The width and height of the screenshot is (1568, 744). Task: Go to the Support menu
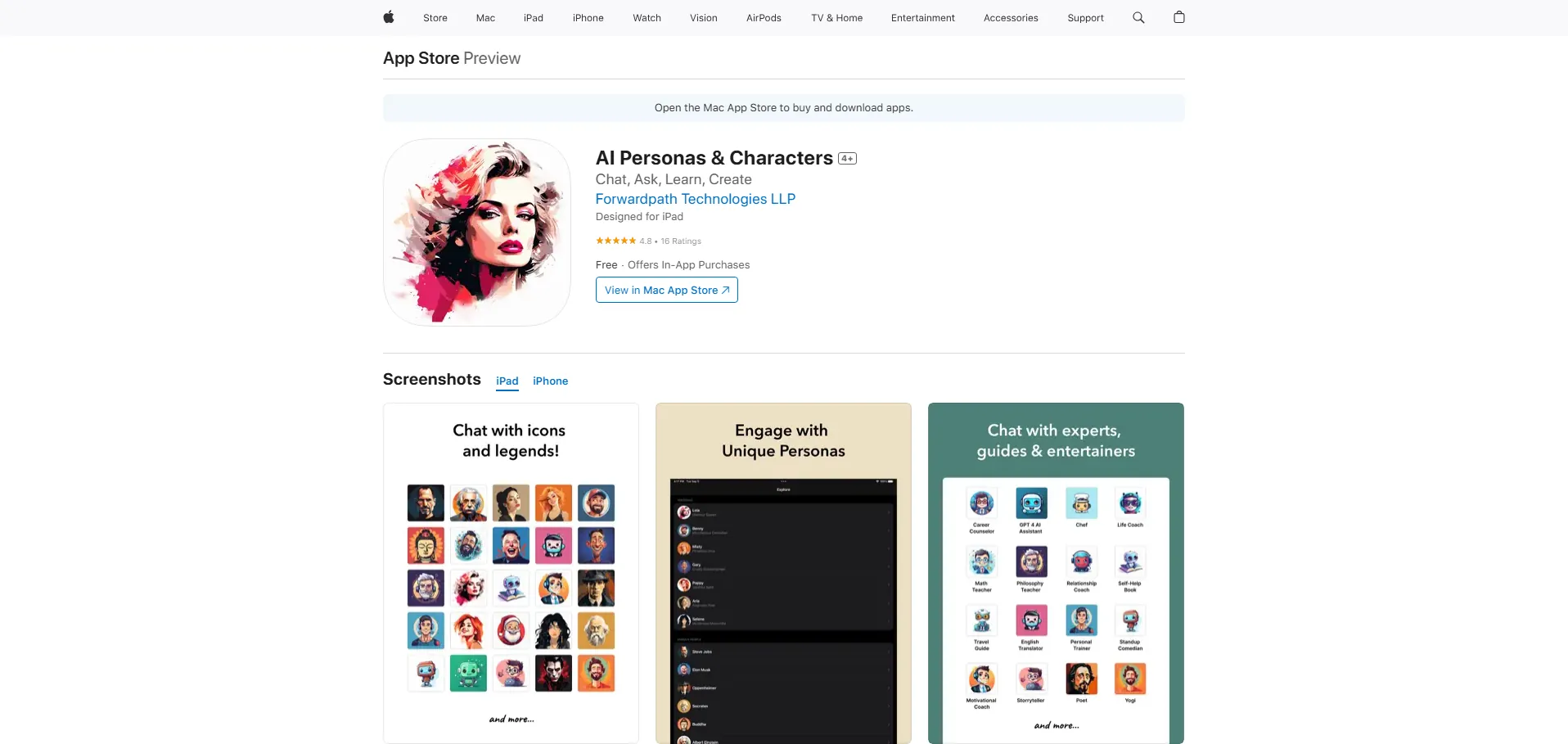[x=1085, y=18]
